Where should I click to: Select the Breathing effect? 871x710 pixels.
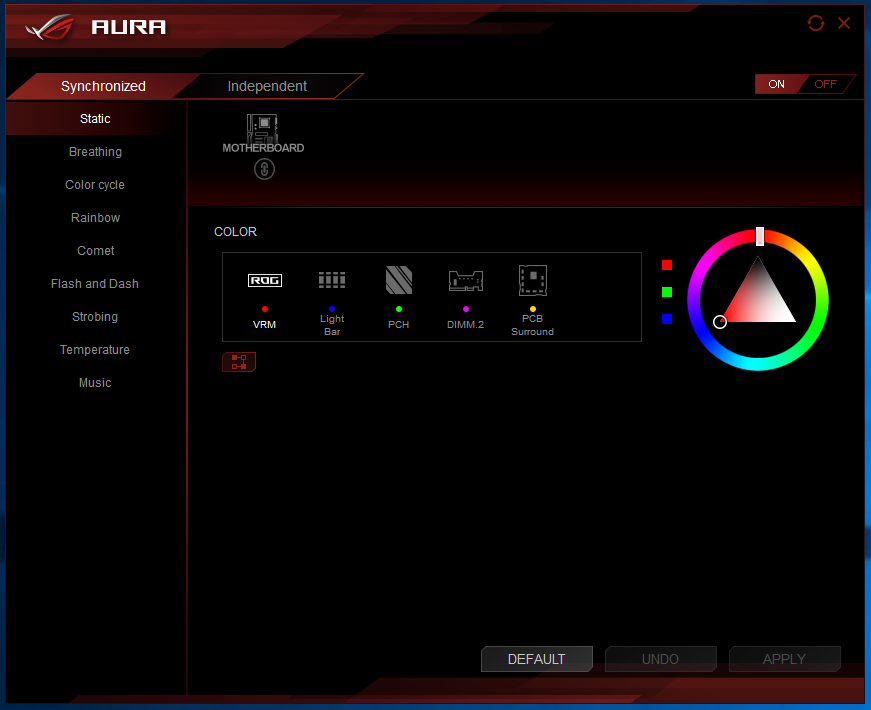click(x=96, y=152)
